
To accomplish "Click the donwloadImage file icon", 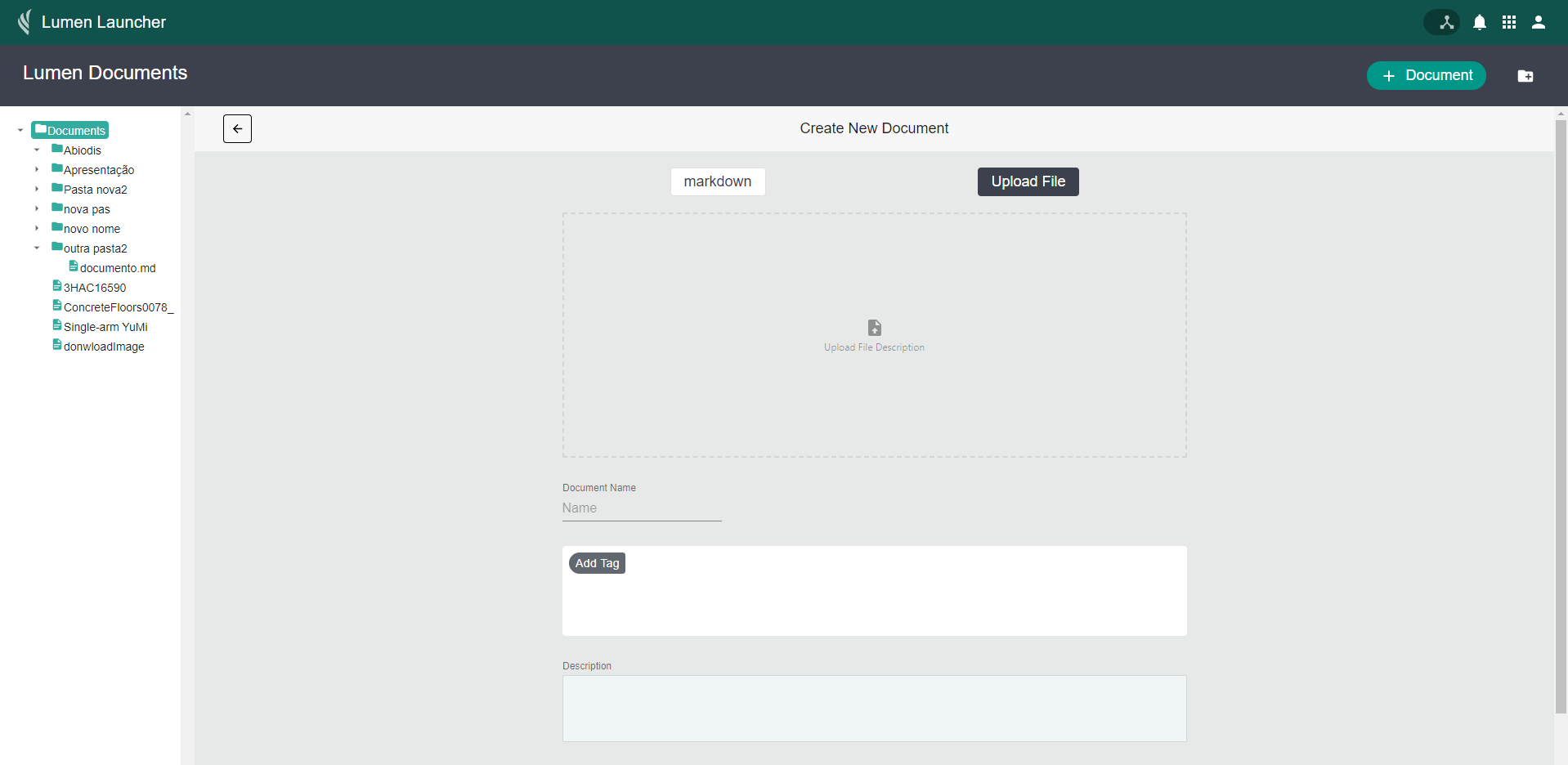I will 57,345.
